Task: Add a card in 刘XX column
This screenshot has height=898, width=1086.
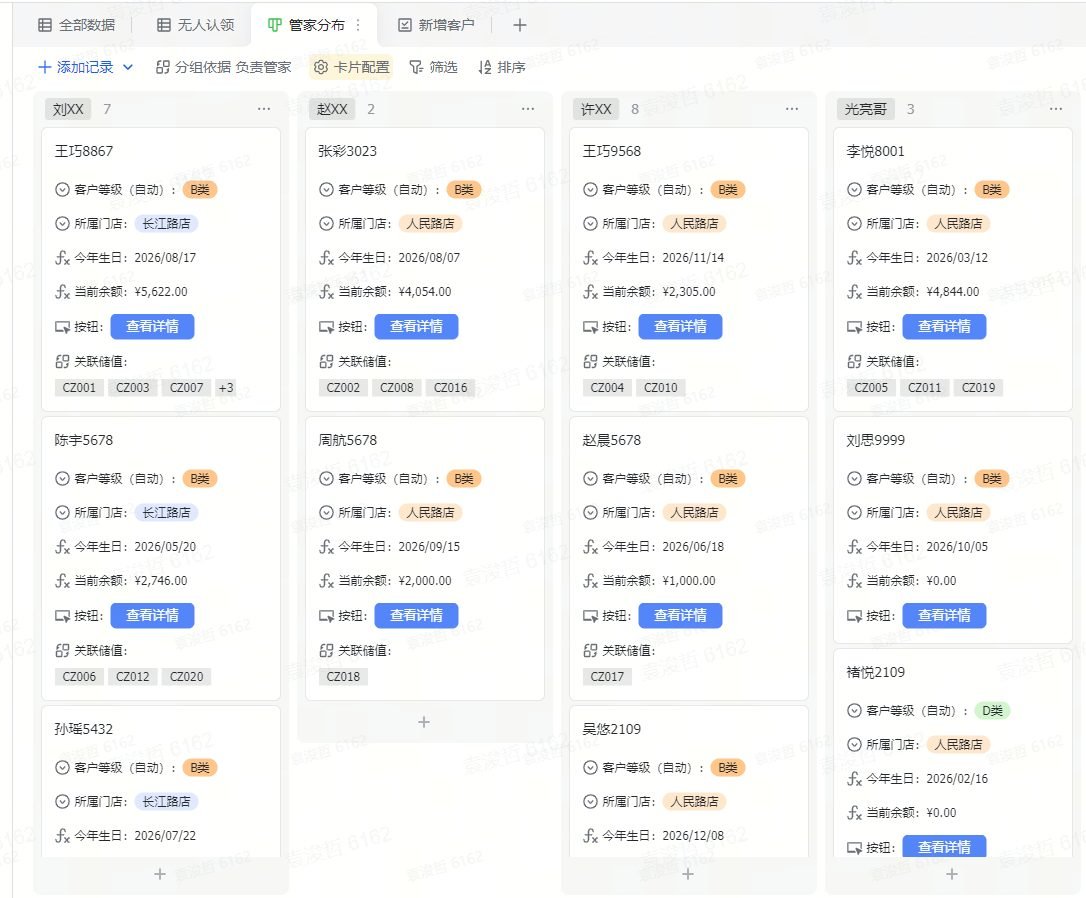Action: coord(160,874)
